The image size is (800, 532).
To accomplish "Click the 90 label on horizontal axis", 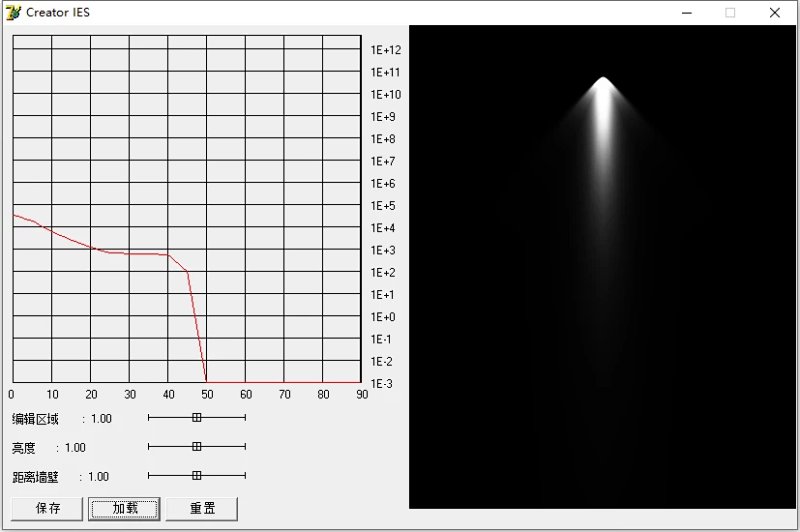I will click(x=362, y=394).
